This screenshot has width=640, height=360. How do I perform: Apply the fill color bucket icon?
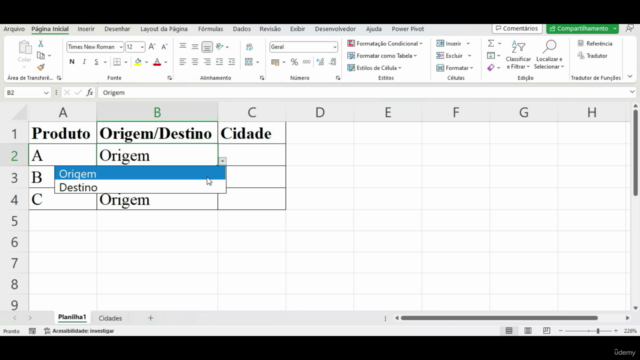[138, 62]
